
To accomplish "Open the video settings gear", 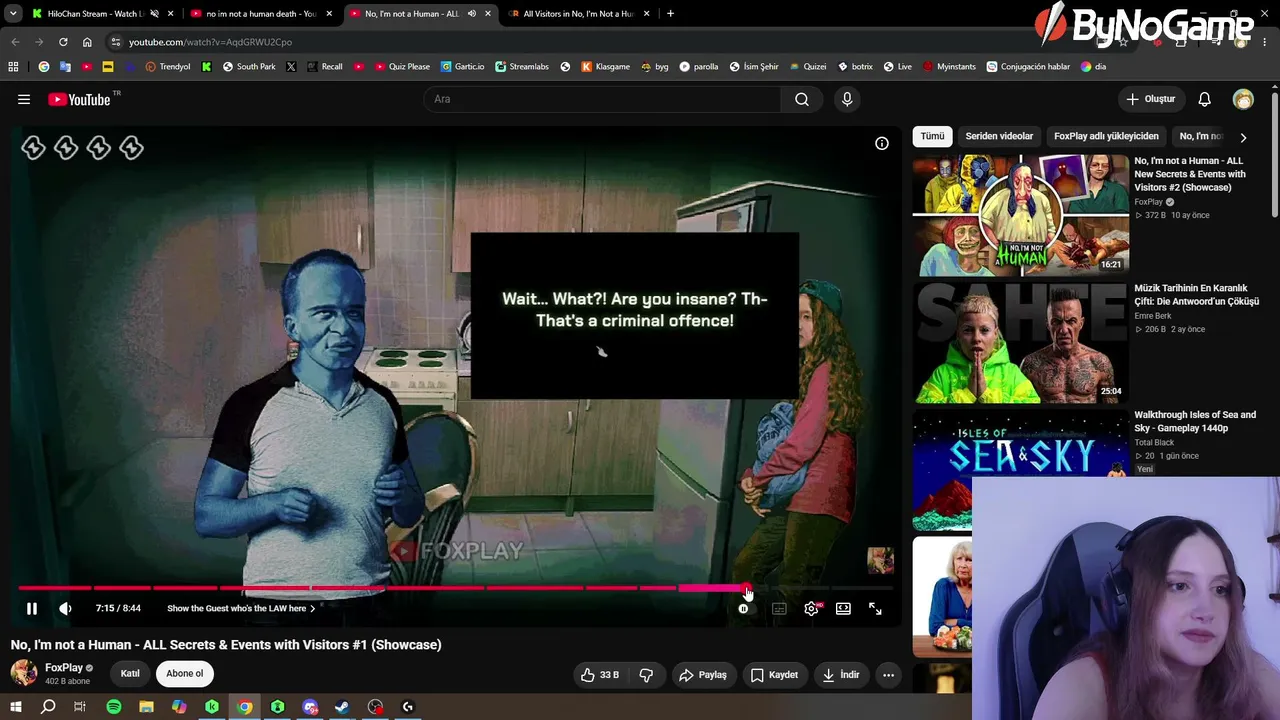I will click(x=811, y=608).
